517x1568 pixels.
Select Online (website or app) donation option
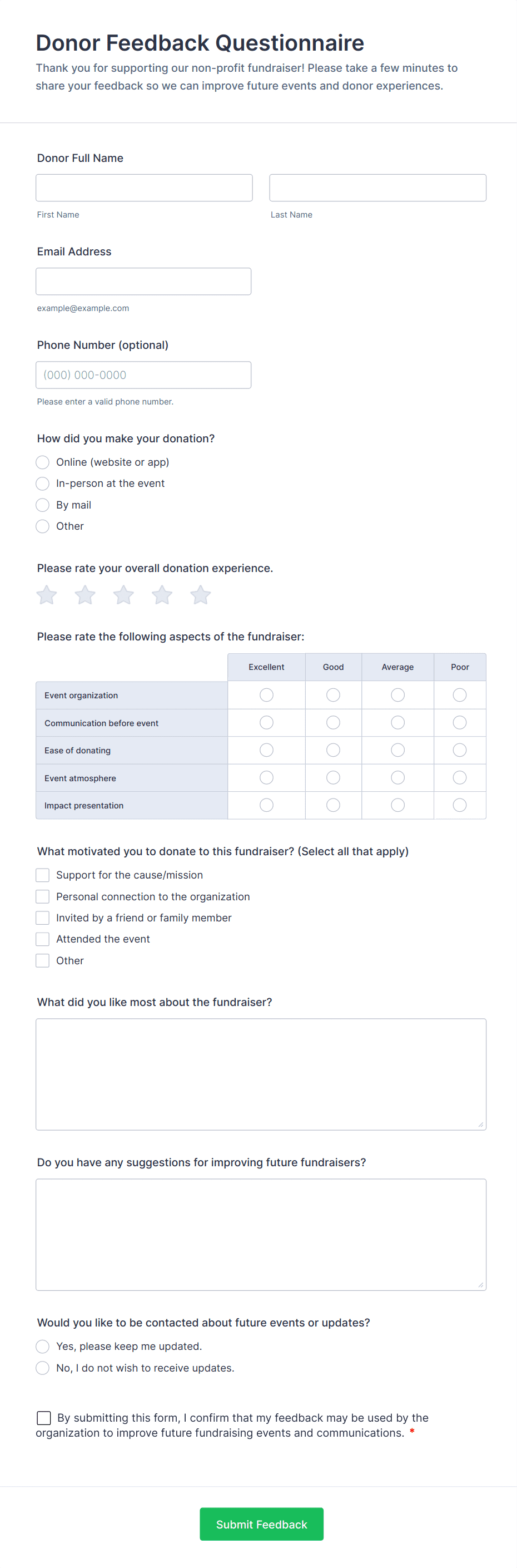[43, 462]
